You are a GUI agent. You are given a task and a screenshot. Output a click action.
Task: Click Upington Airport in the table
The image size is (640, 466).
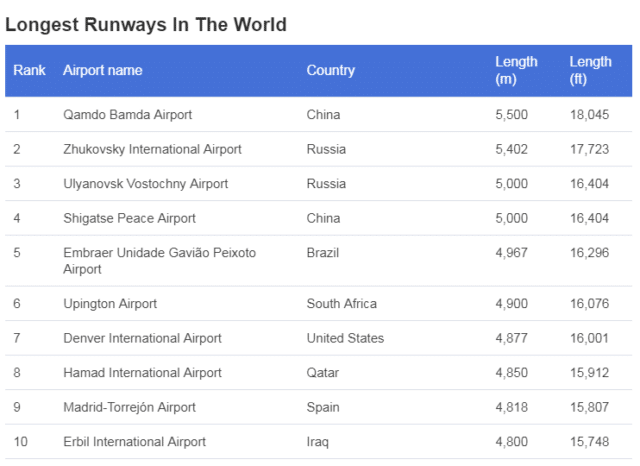click(x=110, y=304)
